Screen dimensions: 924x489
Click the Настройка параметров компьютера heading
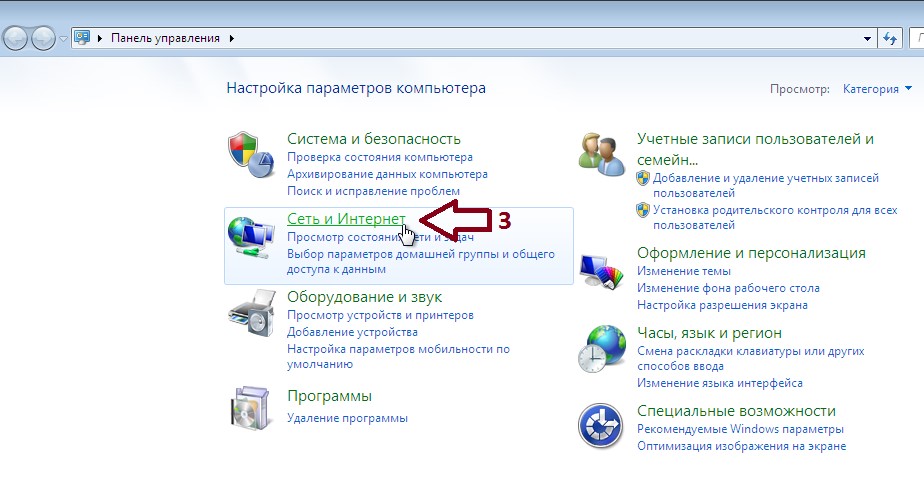pos(356,88)
